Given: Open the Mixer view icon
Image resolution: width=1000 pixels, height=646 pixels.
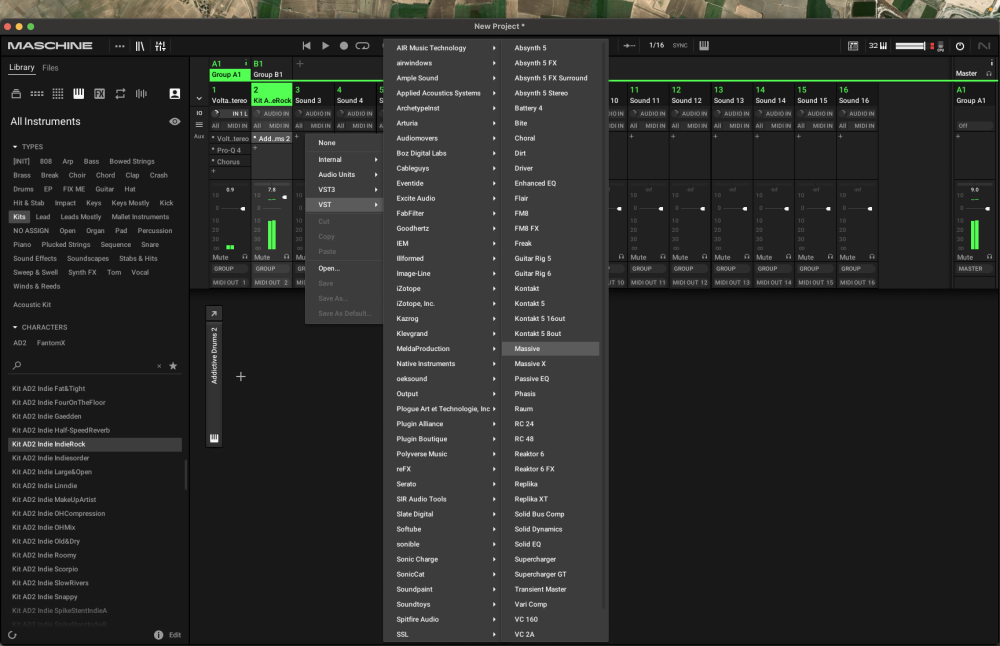Looking at the screenshot, I should tap(161, 46).
